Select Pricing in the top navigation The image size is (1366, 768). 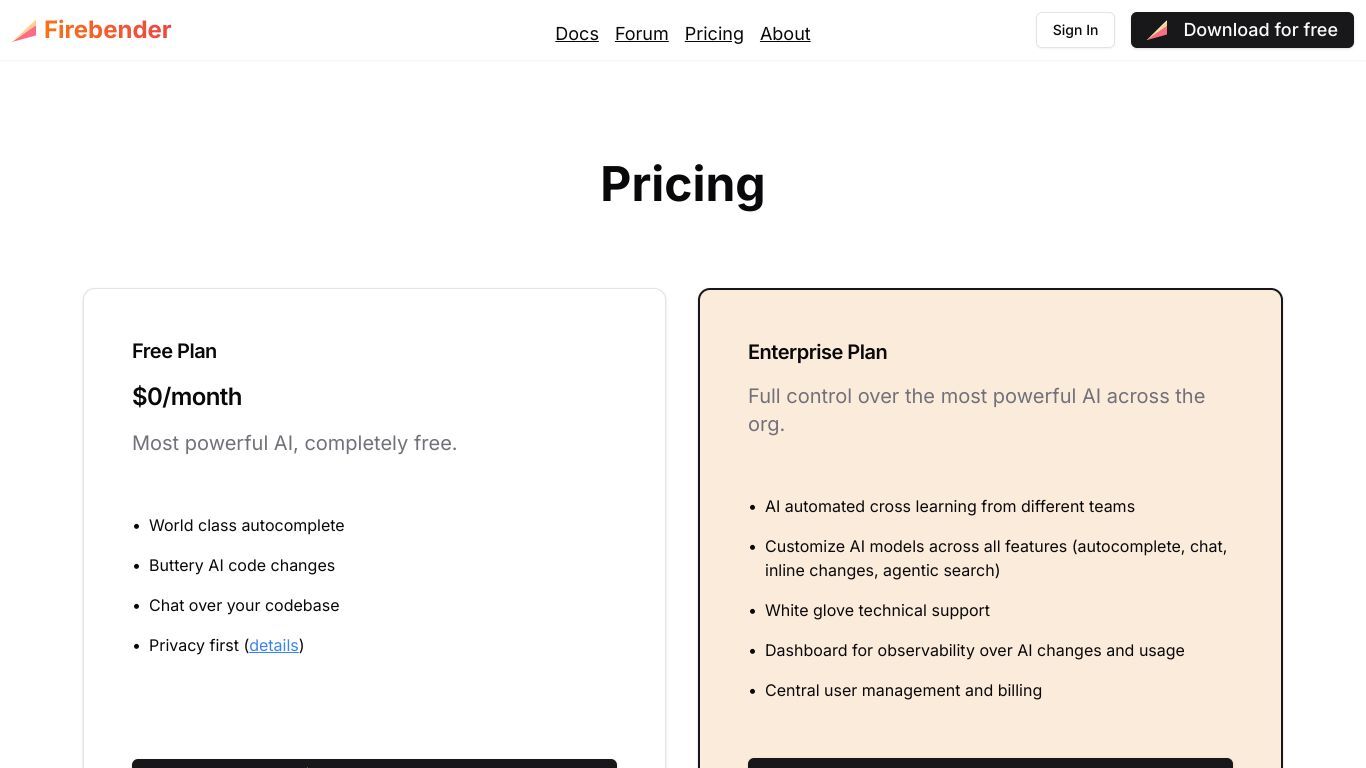[714, 34]
